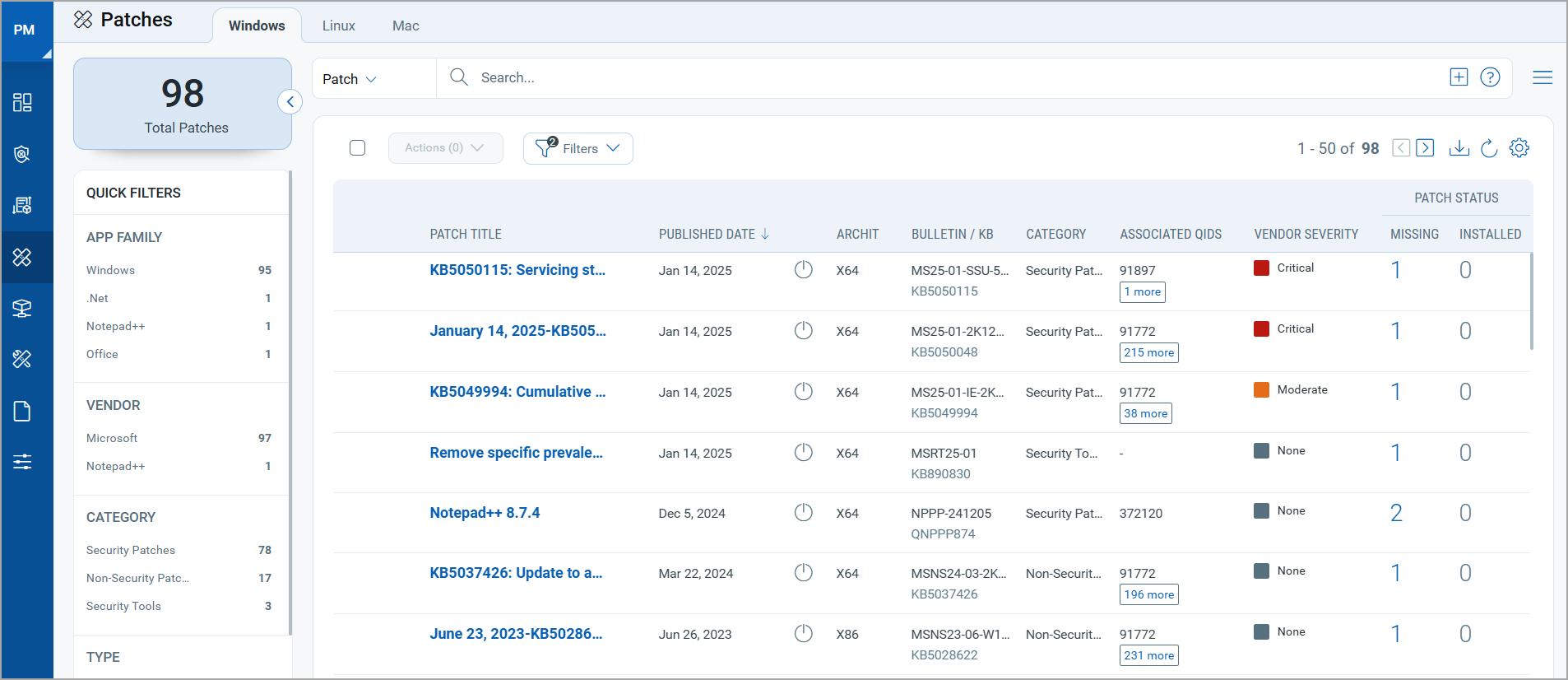
Task: Click reboot icon for Notepad++ 8.7.4 row
Action: pos(804,513)
